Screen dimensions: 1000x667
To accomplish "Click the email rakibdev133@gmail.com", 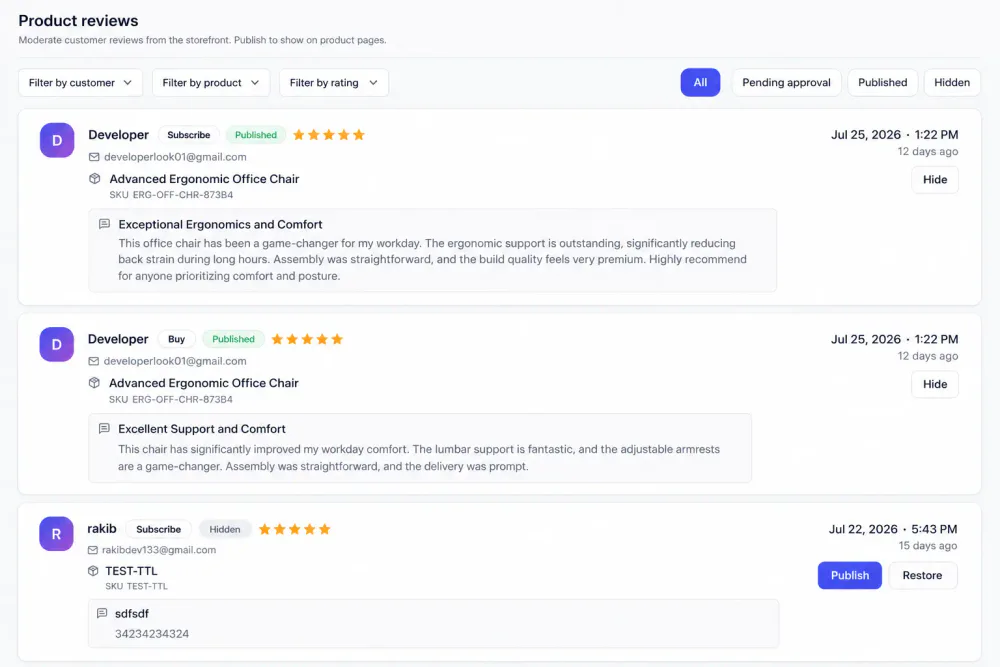I will (x=159, y=550).
